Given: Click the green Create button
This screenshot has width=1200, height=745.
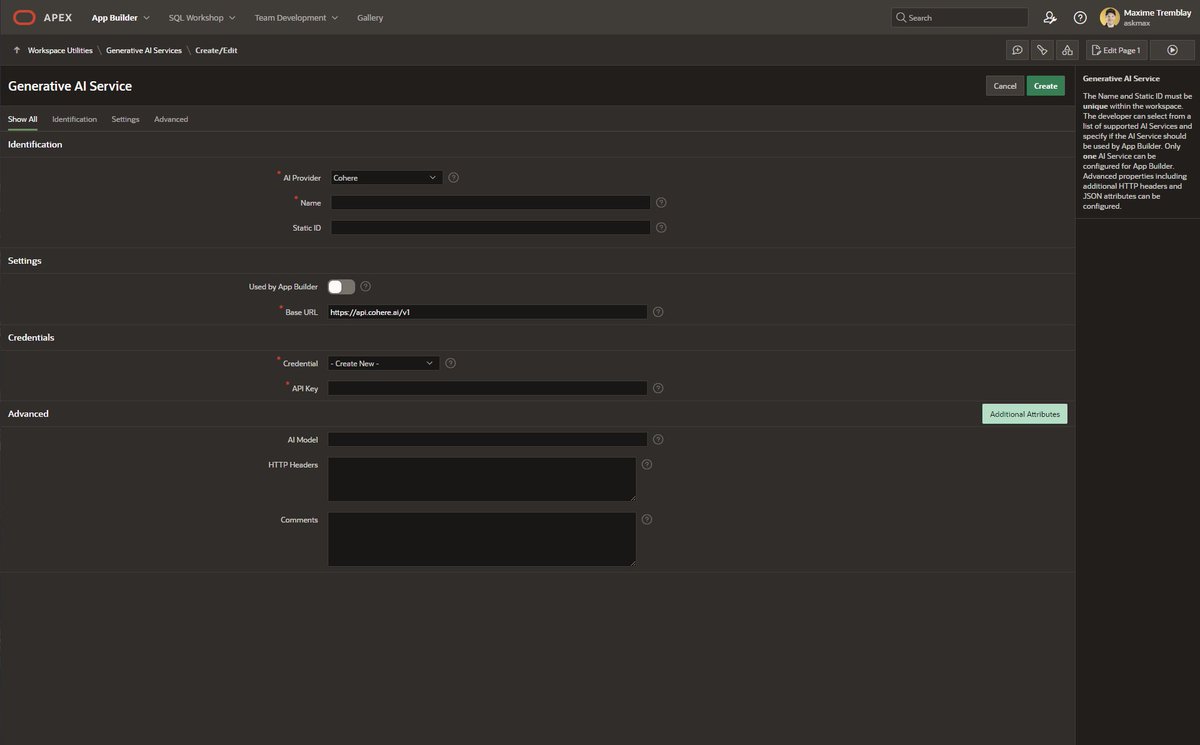Looking at the screenshot, I should pos(1046,86).
